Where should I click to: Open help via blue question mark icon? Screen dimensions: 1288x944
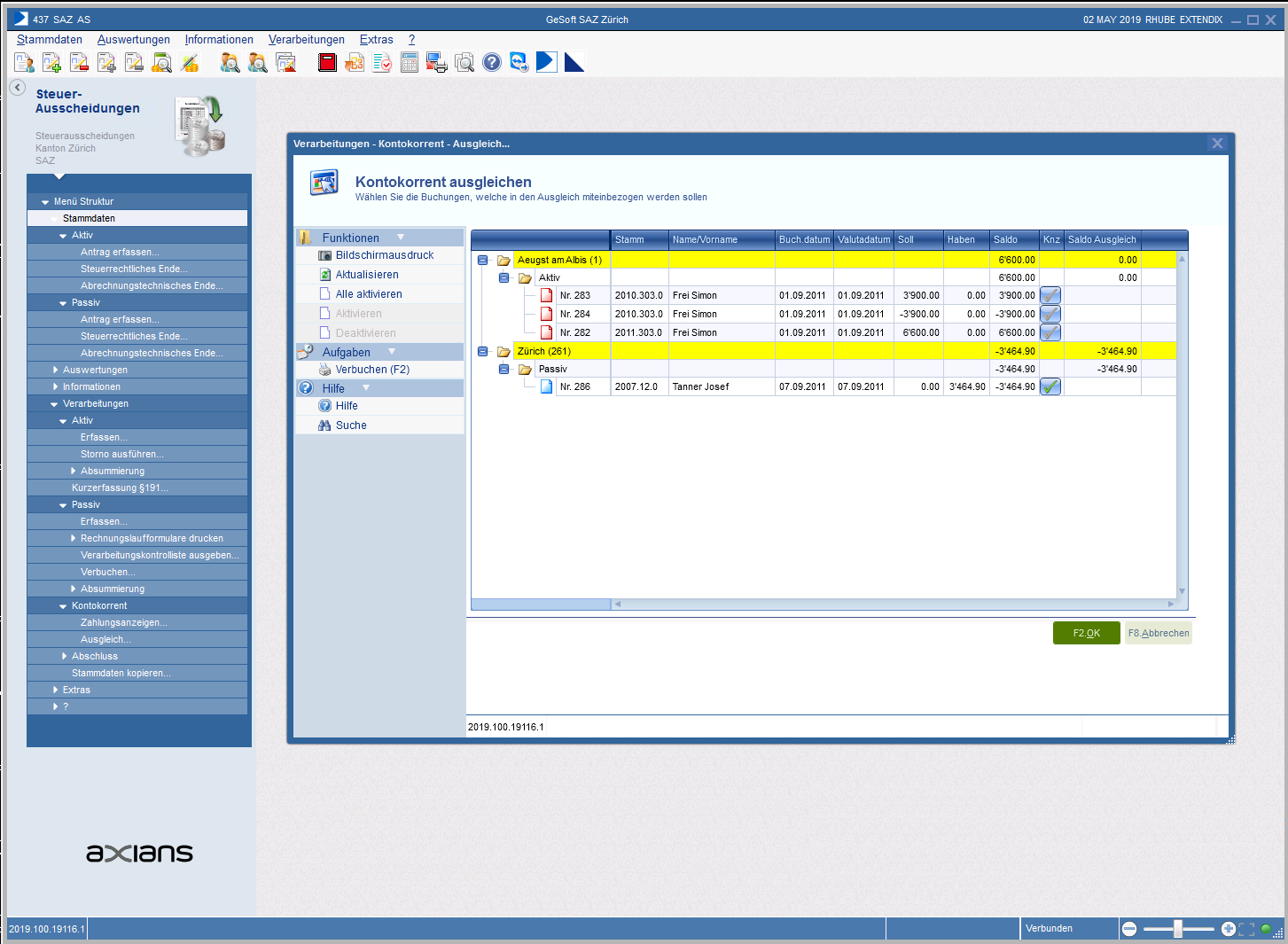(x=492, y=62)
